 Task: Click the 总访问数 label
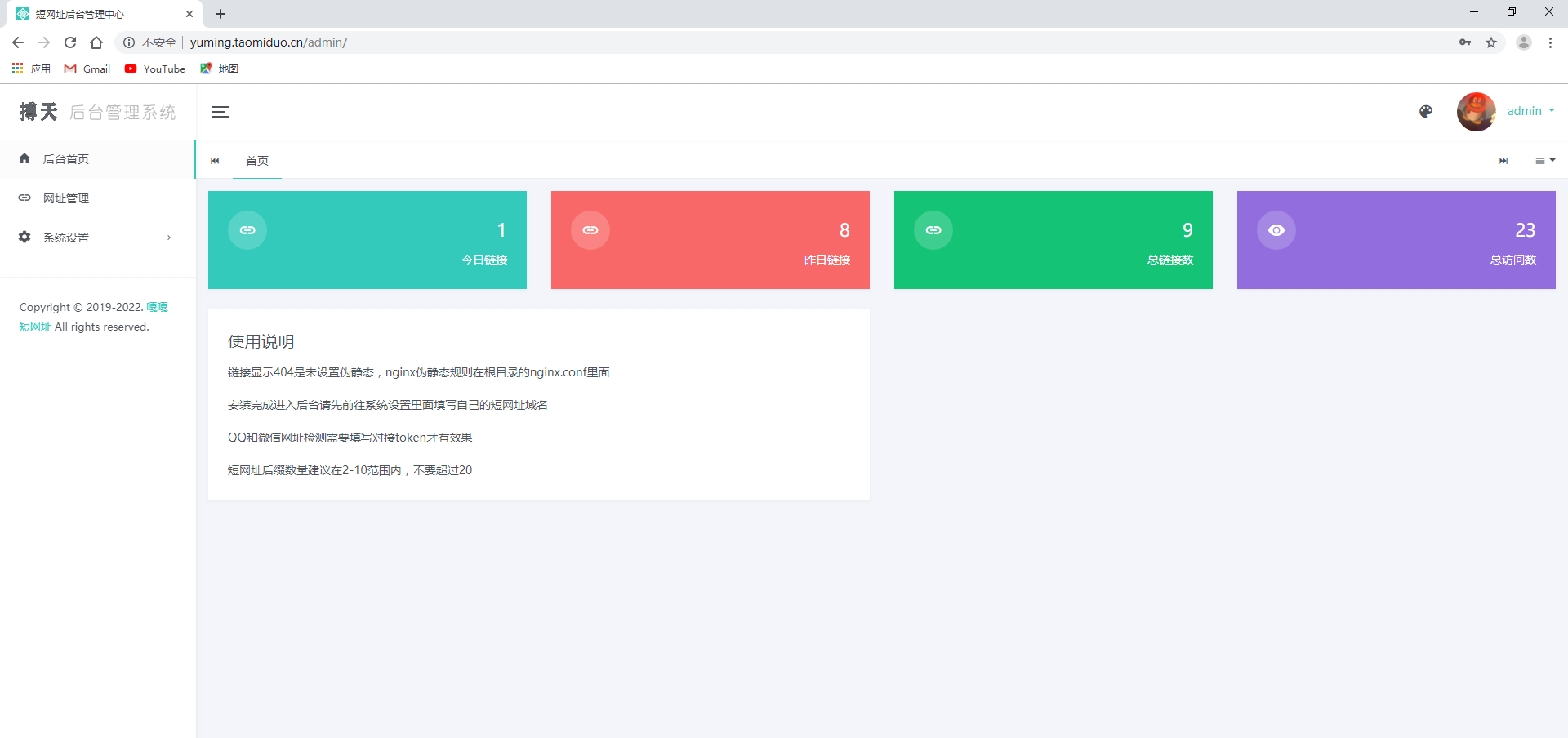[x=1513, y=260]
